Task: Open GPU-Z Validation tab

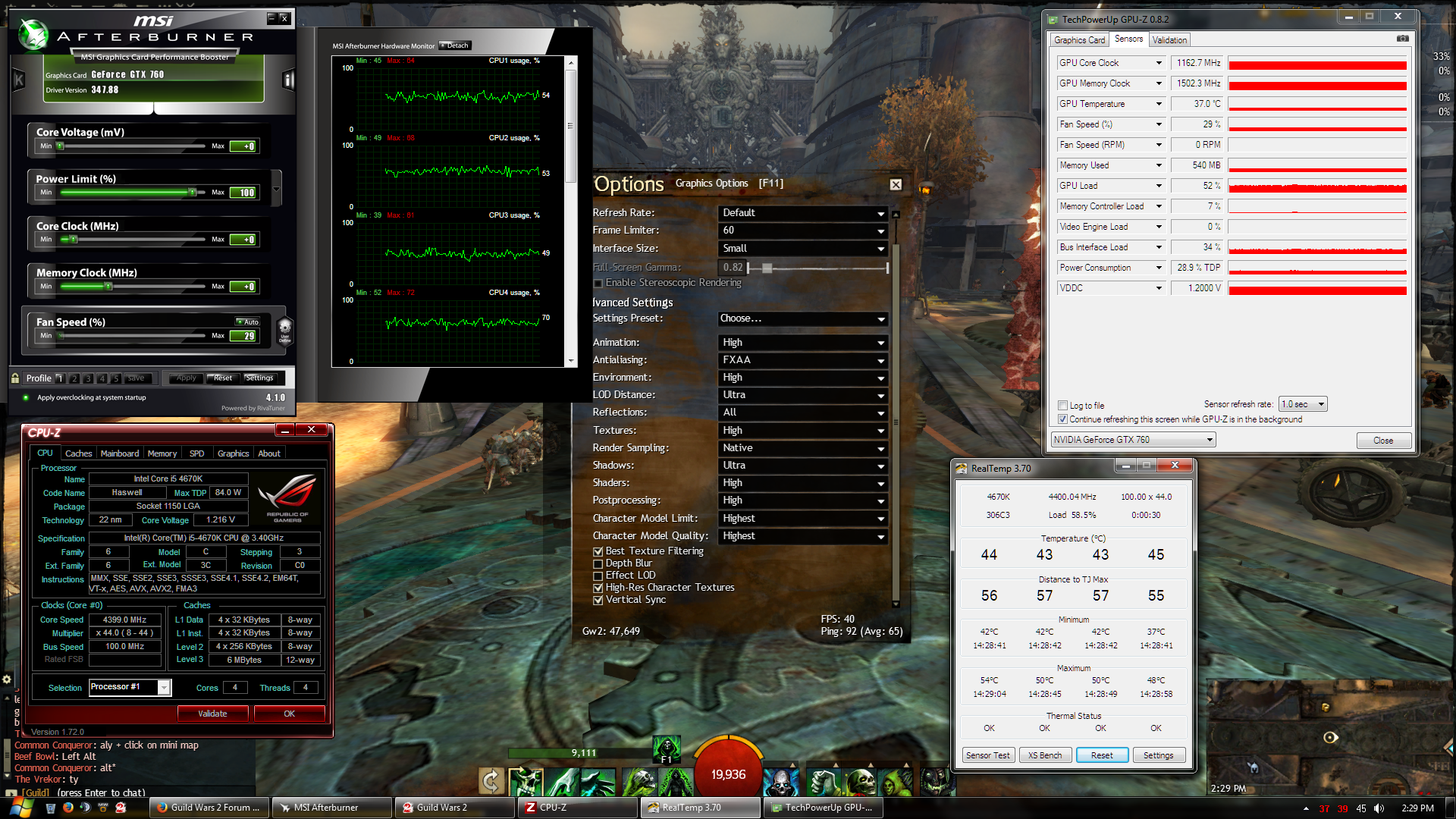Action: click(1169, 40)
